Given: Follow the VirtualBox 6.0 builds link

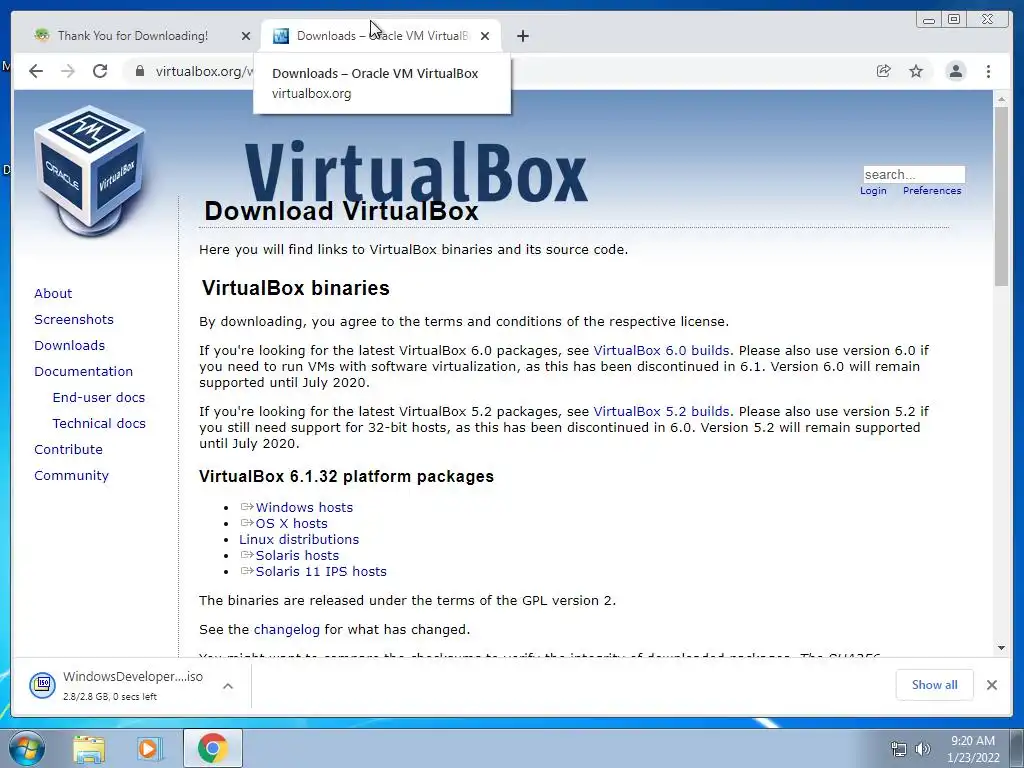Looking at the screenshot, I should (x=661, y=351).
